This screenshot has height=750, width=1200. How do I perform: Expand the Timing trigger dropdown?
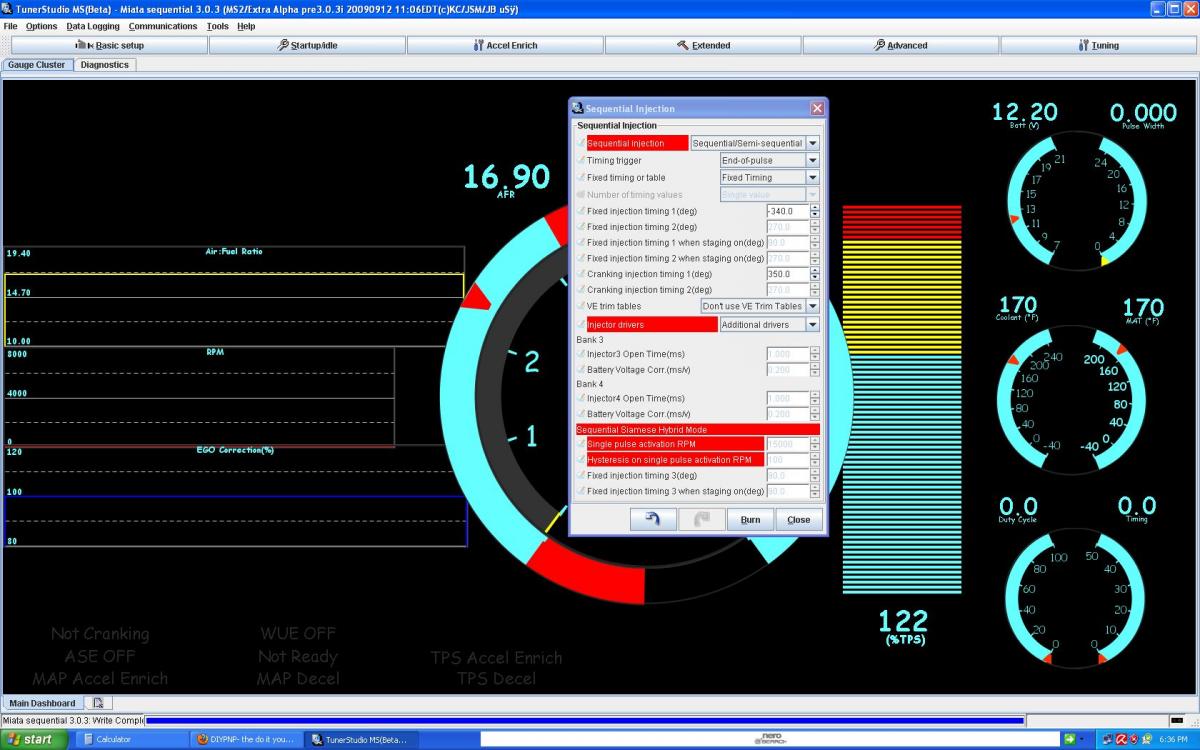tap(812, 160)
